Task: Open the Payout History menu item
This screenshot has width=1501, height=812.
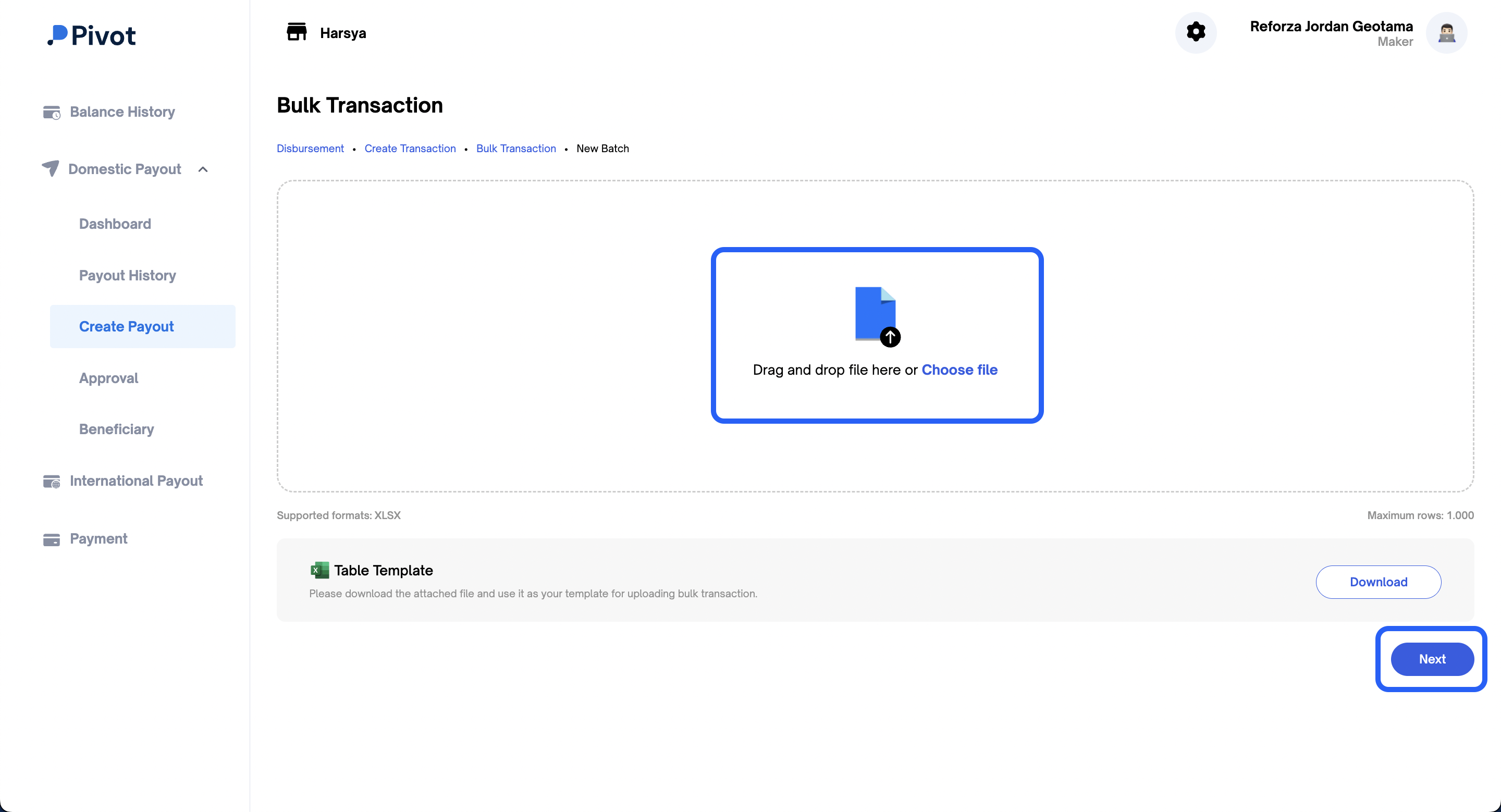Action: (x=127, y=275)
